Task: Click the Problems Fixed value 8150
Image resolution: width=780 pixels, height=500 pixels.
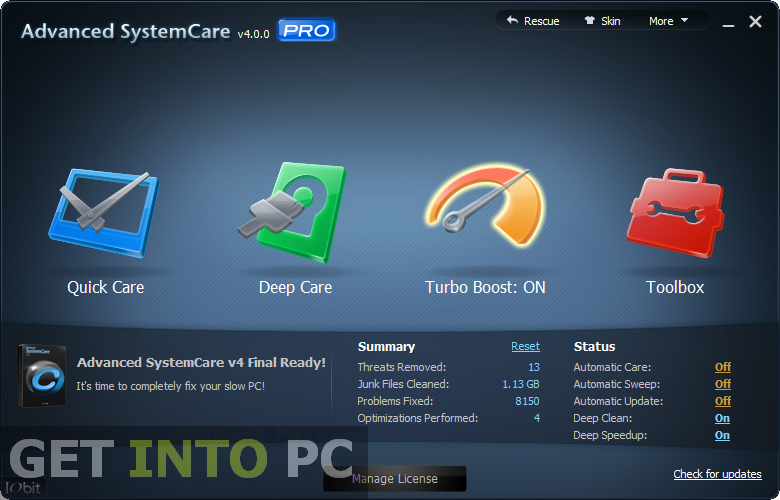Action: pyautogui.click(x=527, y=401)
